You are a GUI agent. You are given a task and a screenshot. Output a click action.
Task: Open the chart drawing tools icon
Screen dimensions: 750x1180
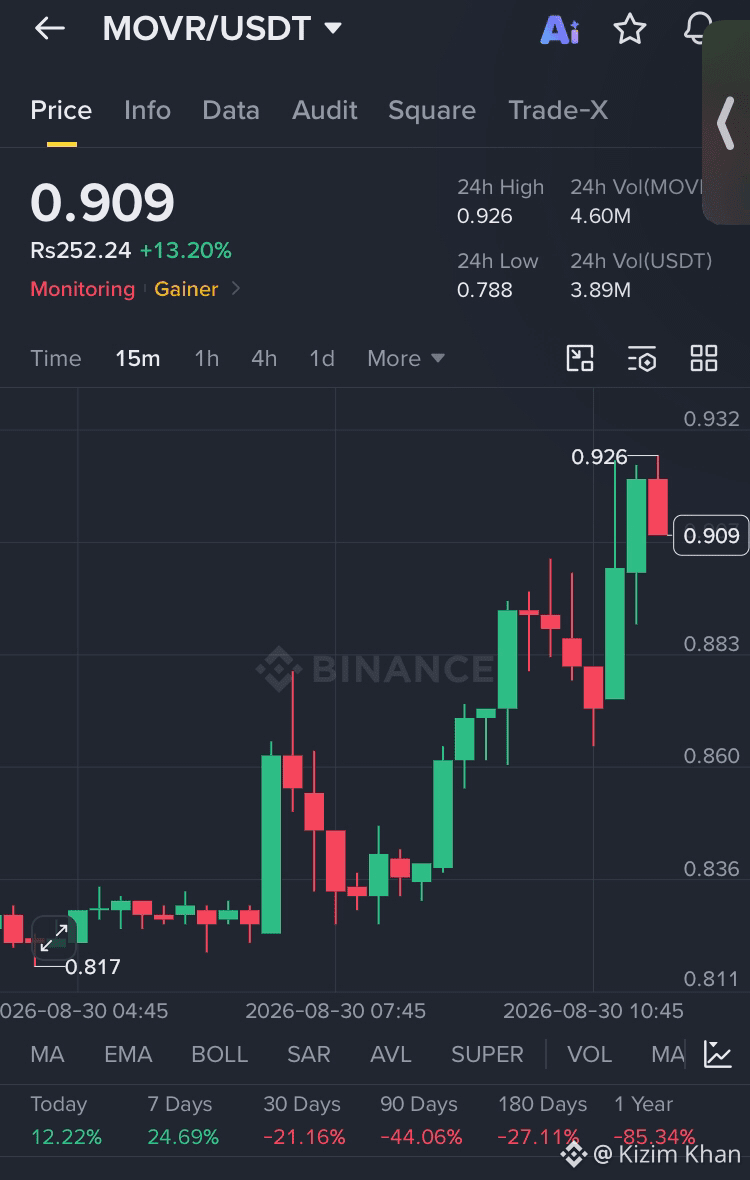[x=580, y=358]
